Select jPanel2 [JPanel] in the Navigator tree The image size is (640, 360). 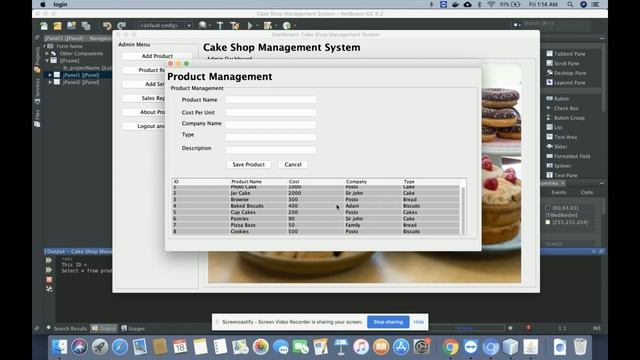(x=81, y=82)
